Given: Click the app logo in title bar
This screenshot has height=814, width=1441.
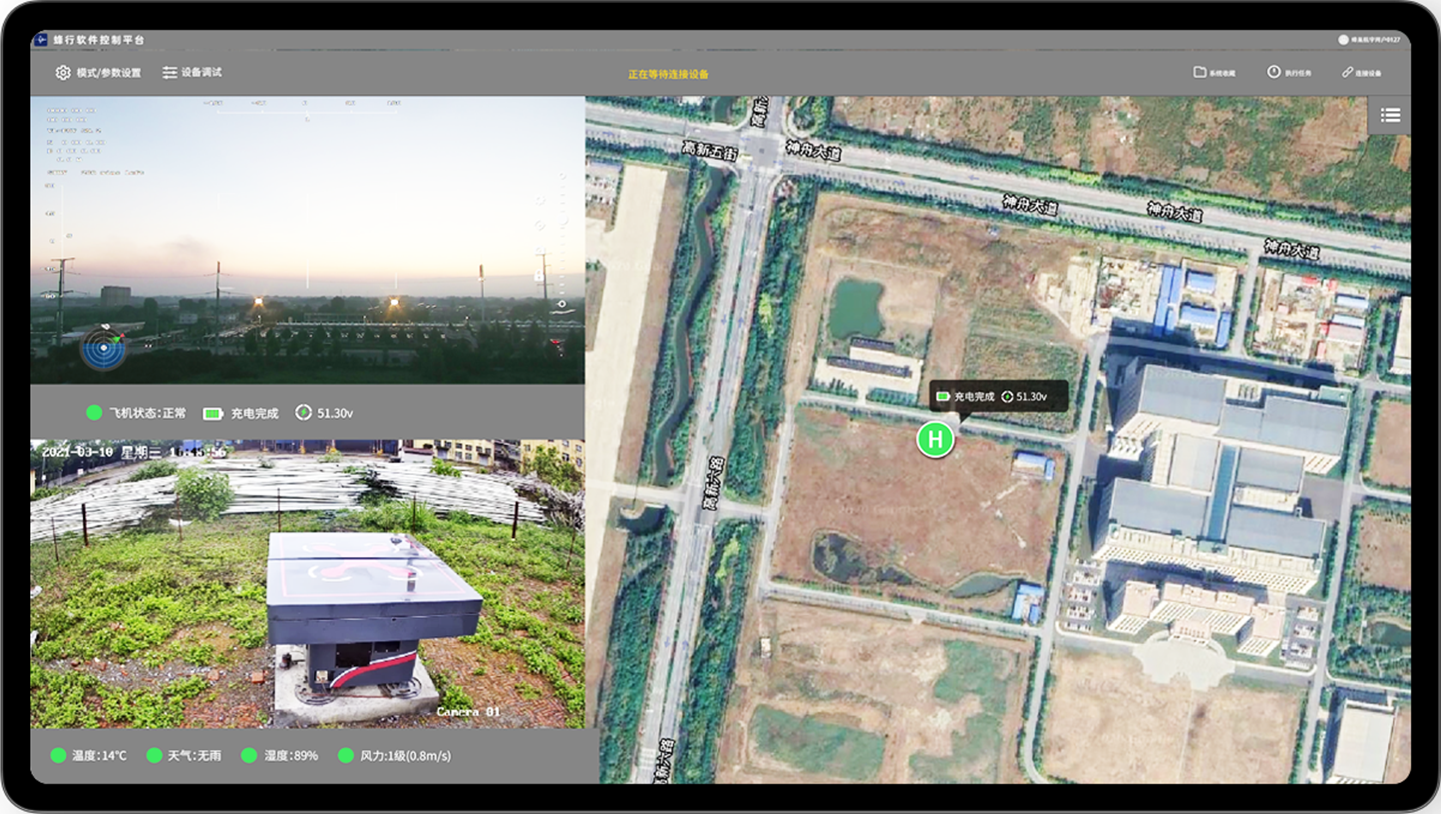Looking at the screenshot, I should tap(41, 40).
